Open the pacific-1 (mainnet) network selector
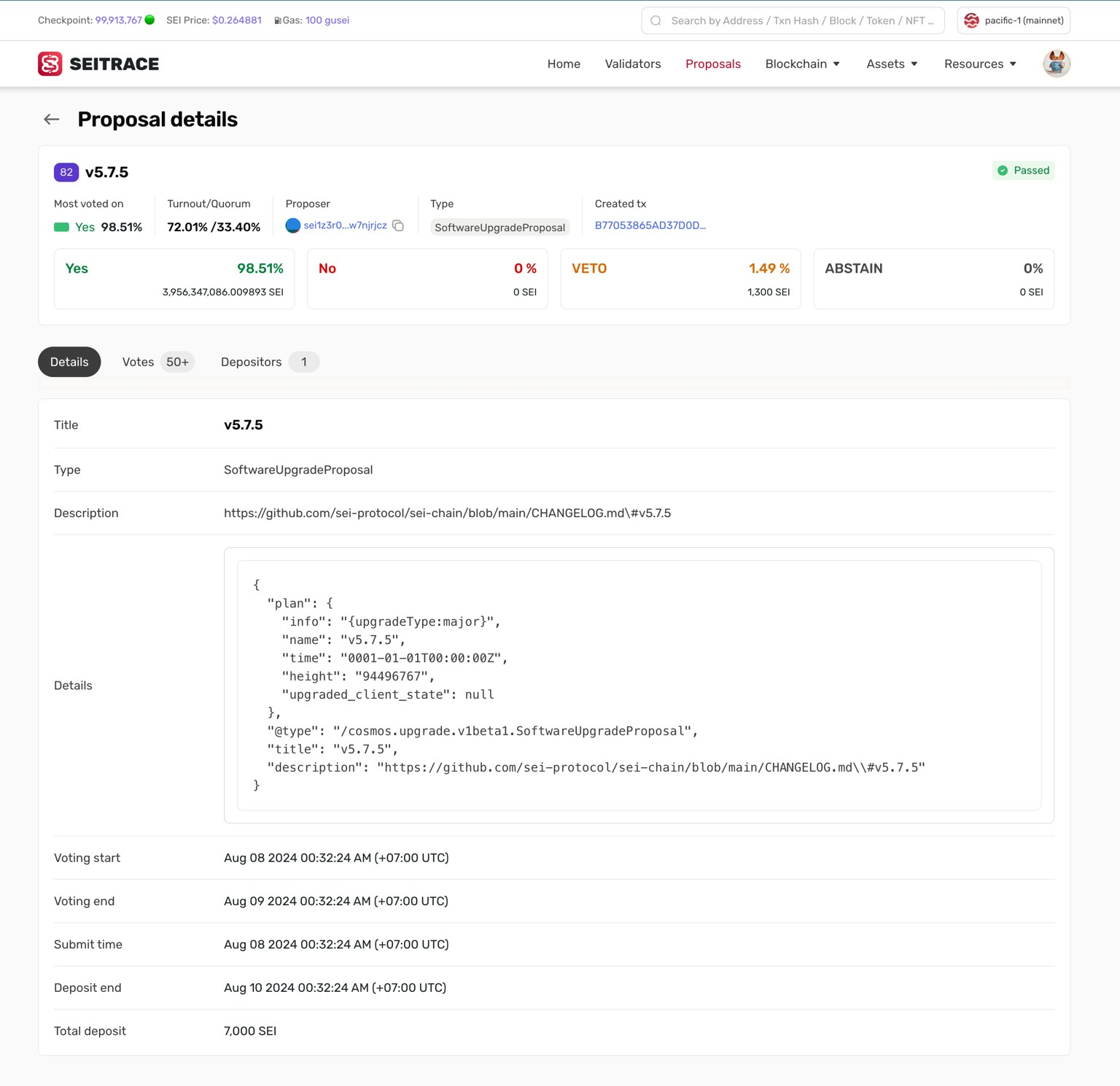This screenshot has width=1120, height=1086. (1014, 20)
